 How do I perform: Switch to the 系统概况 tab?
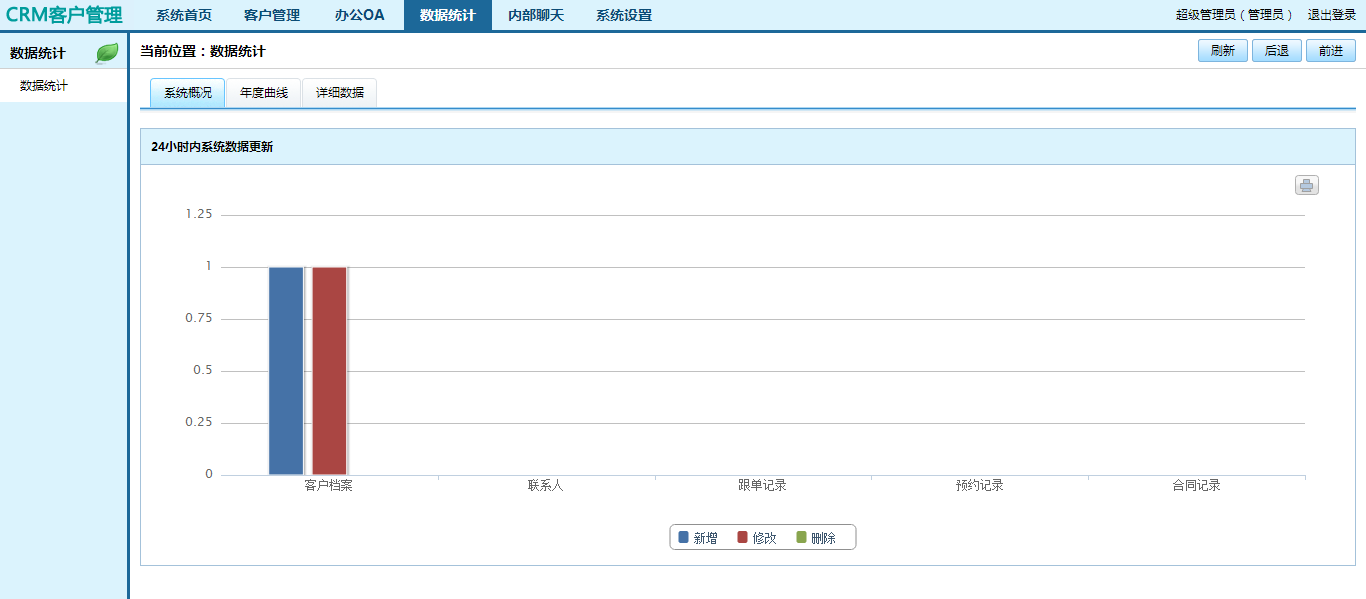188,93
